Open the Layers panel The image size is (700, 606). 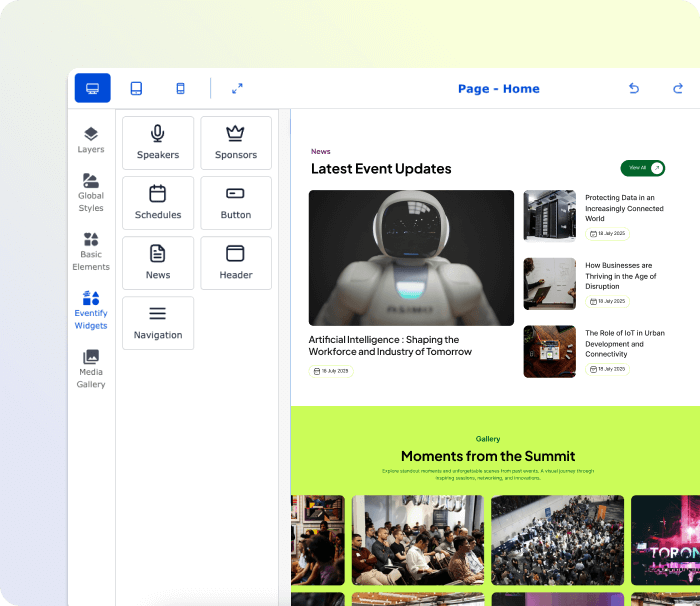pos(91,140)
